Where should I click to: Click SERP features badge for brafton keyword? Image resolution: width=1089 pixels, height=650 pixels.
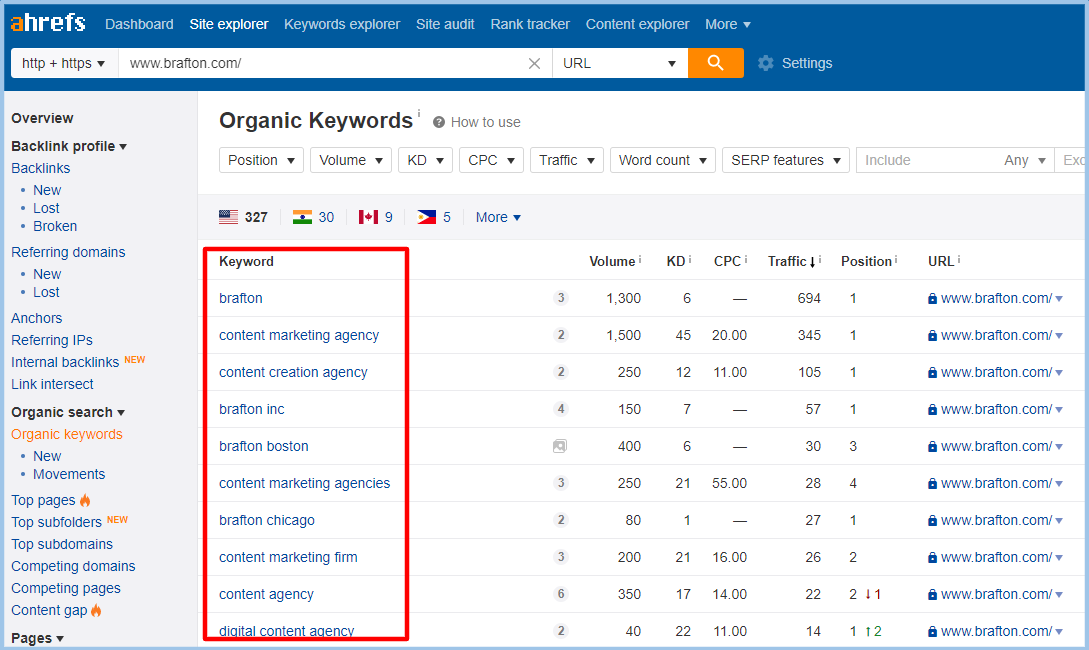(x=560, y=298)
